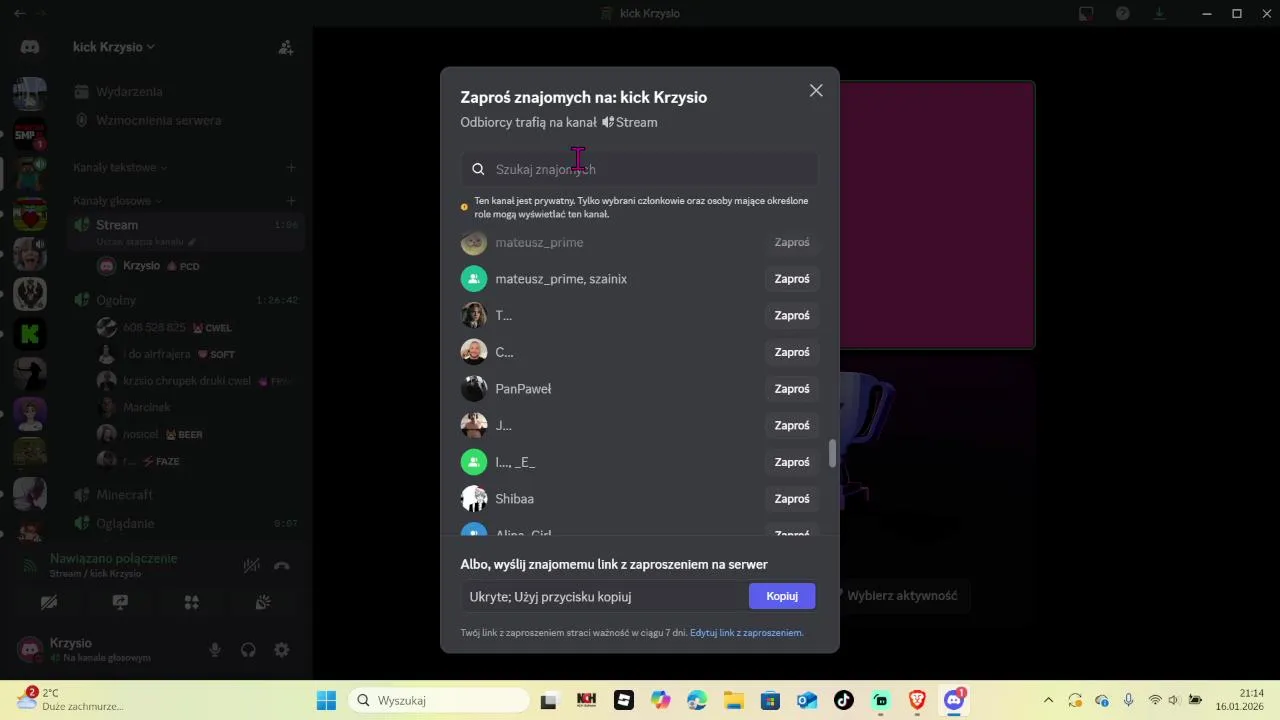Close the invite friends dialog

(x=816, y=91)
